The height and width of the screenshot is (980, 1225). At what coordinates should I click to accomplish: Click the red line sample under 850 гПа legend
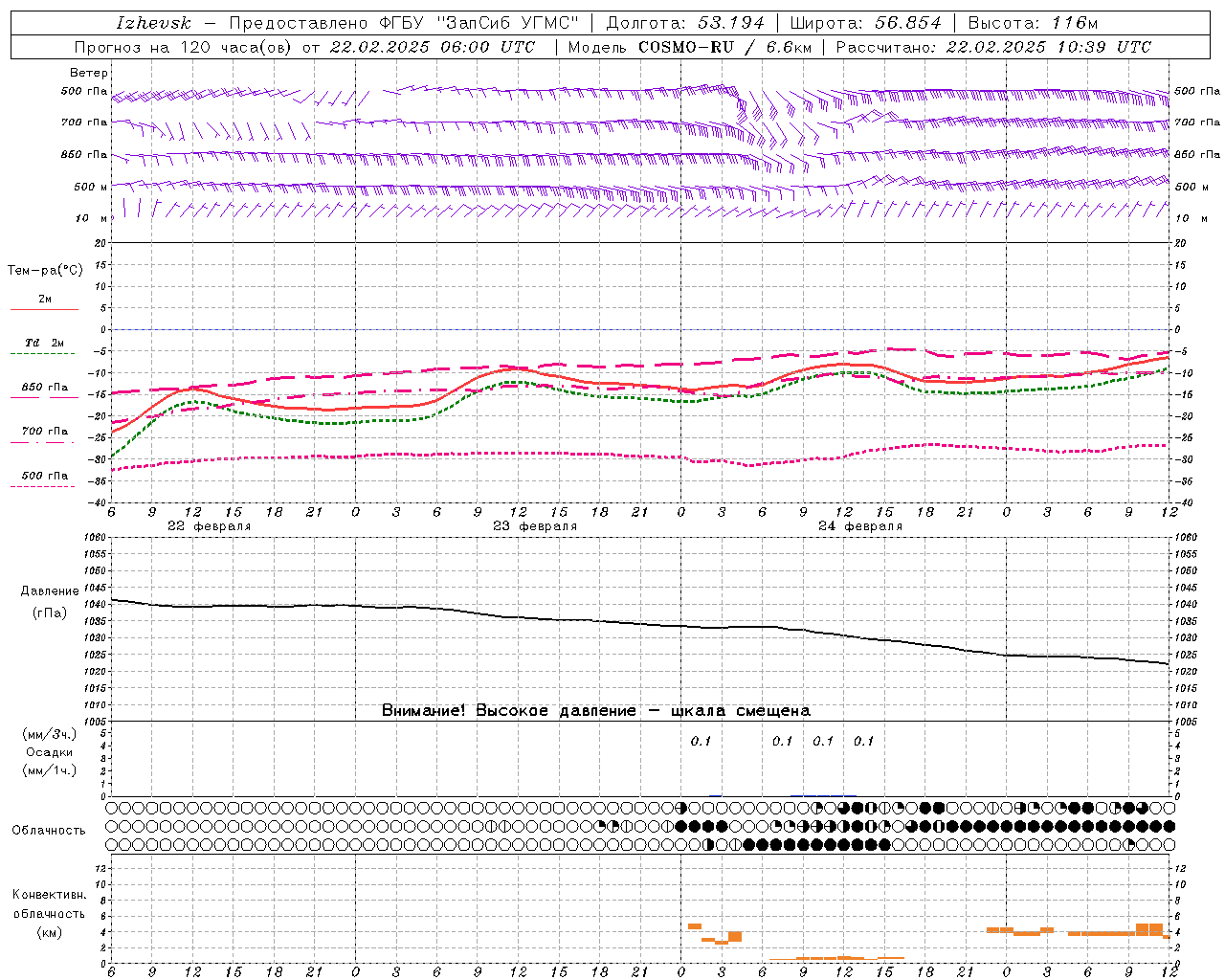click(44, 397)
